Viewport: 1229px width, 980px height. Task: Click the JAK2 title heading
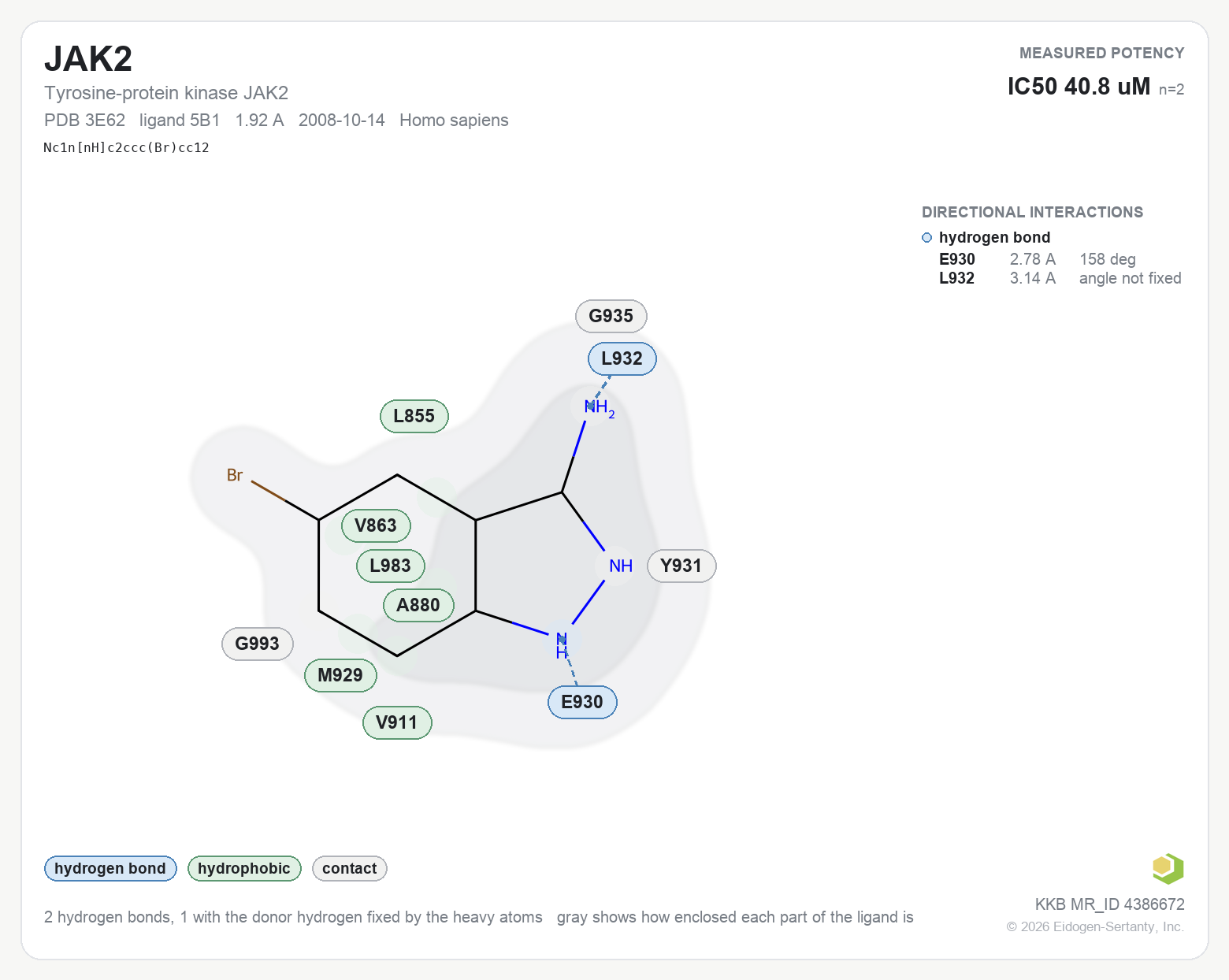pos(88,59)
